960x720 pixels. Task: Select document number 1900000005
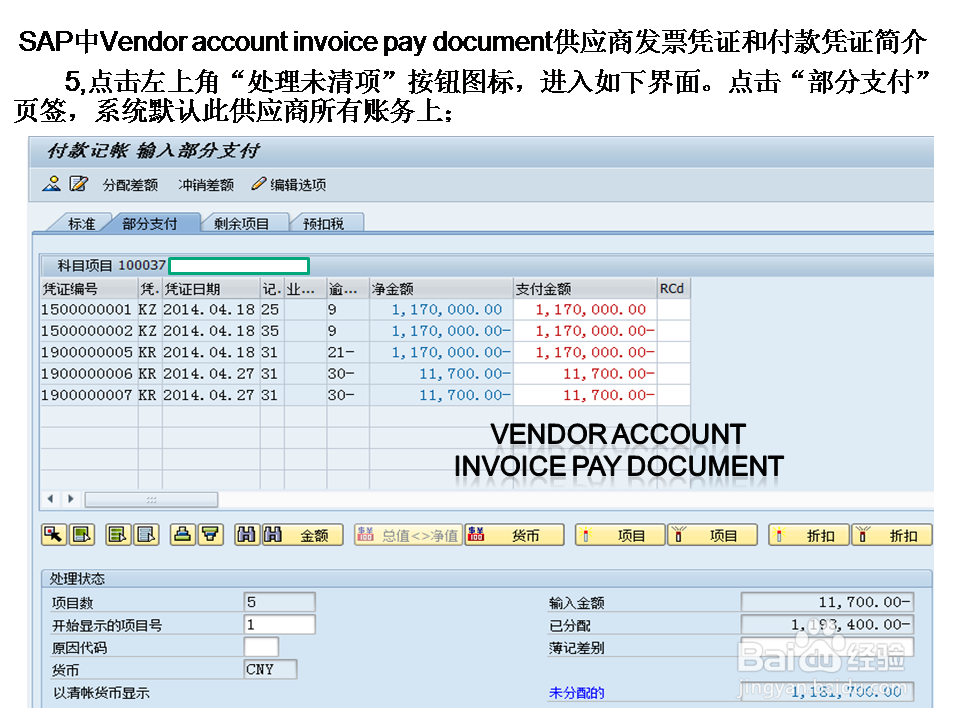(86, 352)
